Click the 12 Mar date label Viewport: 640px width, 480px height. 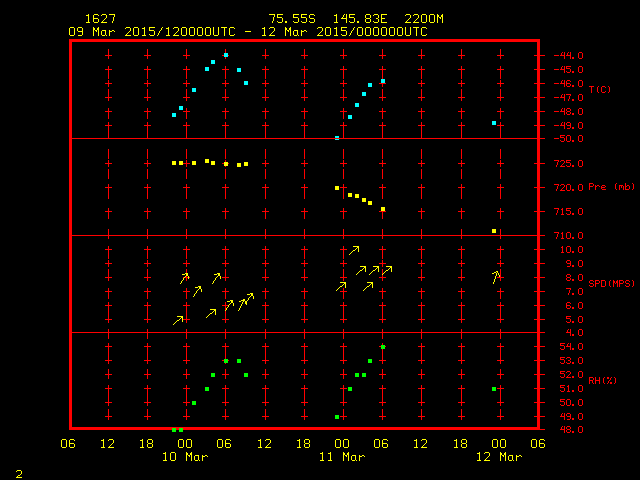[x=497, y=457]
